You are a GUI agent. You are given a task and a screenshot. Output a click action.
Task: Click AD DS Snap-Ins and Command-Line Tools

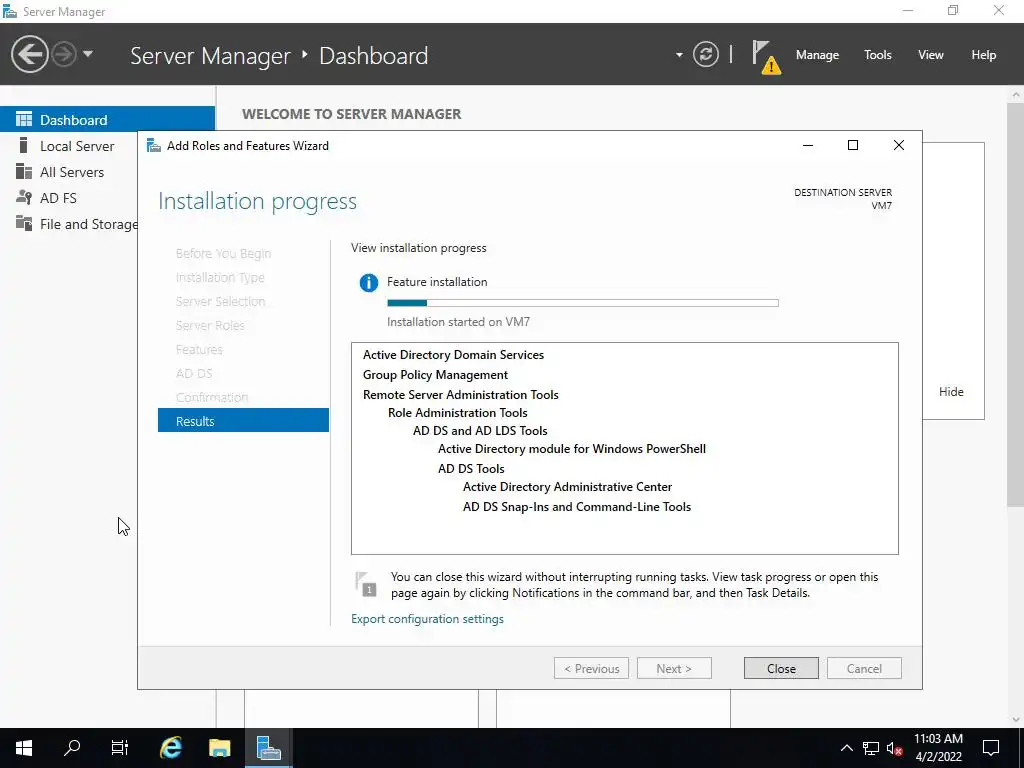point(577,507)
